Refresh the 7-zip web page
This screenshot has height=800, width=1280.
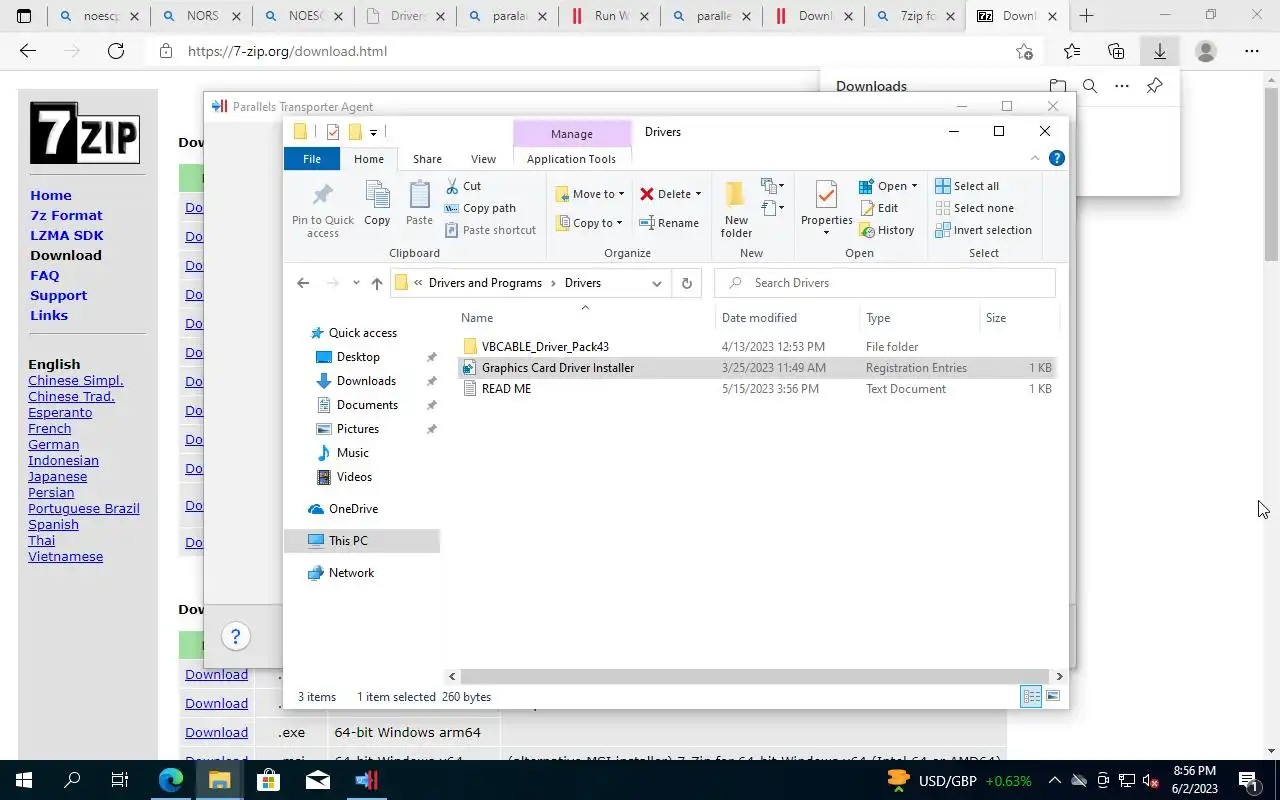tap(116, 51)
